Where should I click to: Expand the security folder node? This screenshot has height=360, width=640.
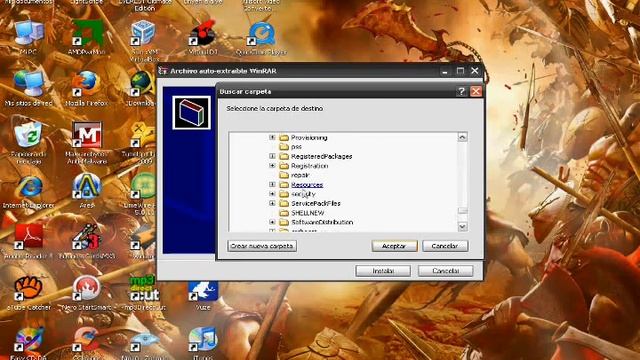point(272,194)
